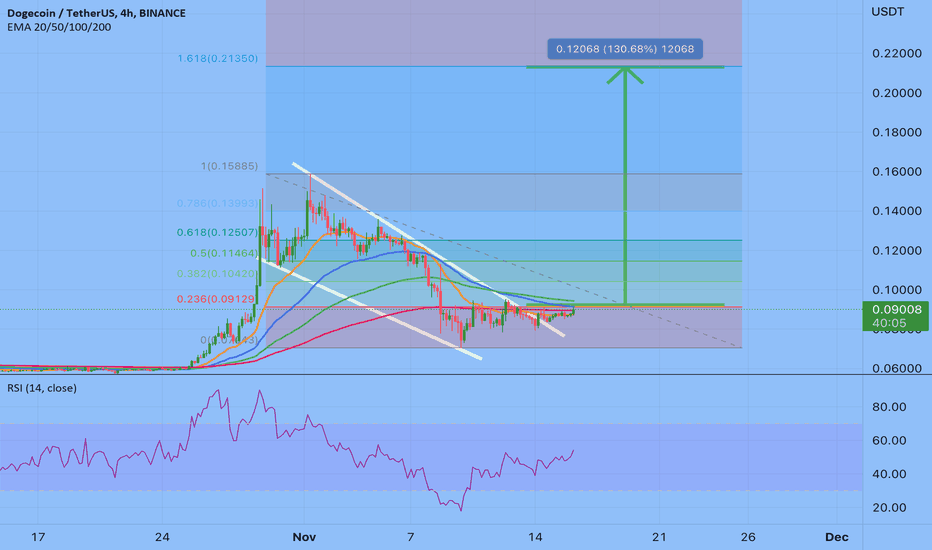Click 0.22000 on the price axis

click(x=895, y=53)
